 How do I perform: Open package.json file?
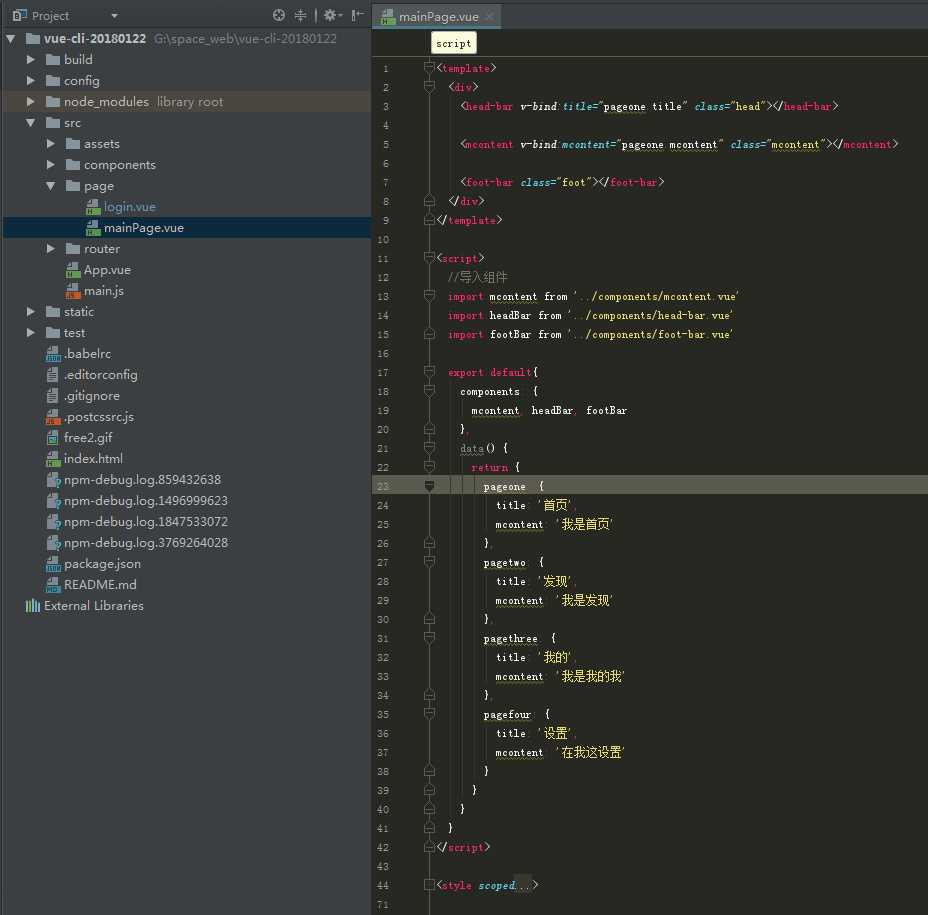[x=102, y=563]
